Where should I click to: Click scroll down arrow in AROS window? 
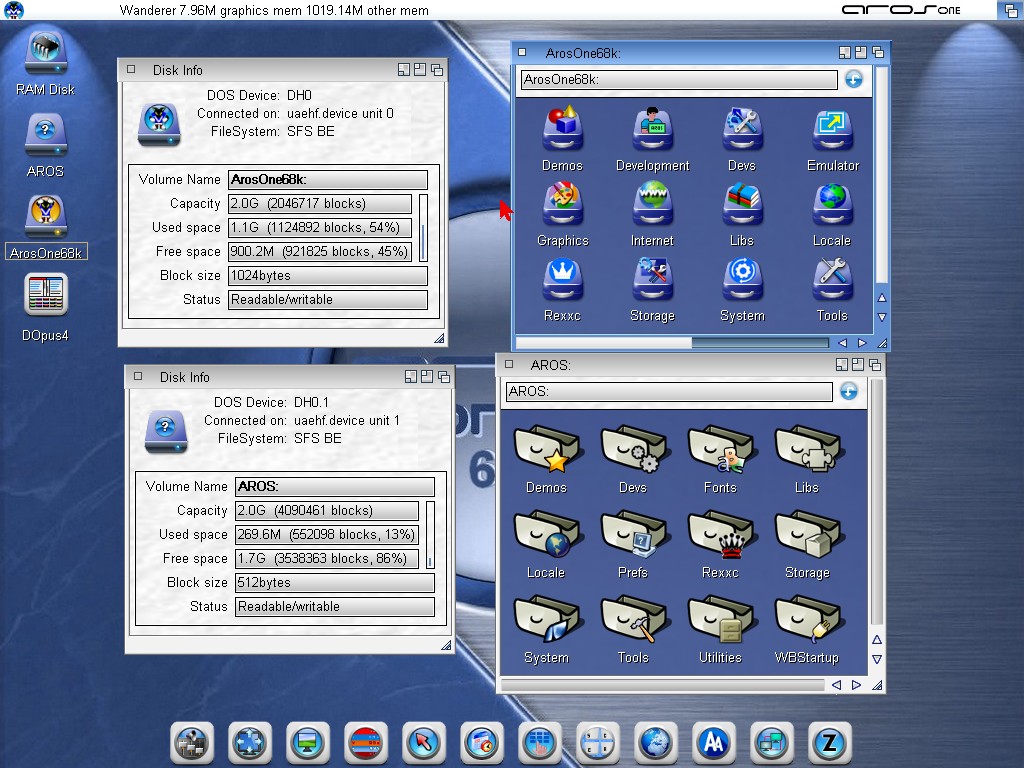click(877, 659)
